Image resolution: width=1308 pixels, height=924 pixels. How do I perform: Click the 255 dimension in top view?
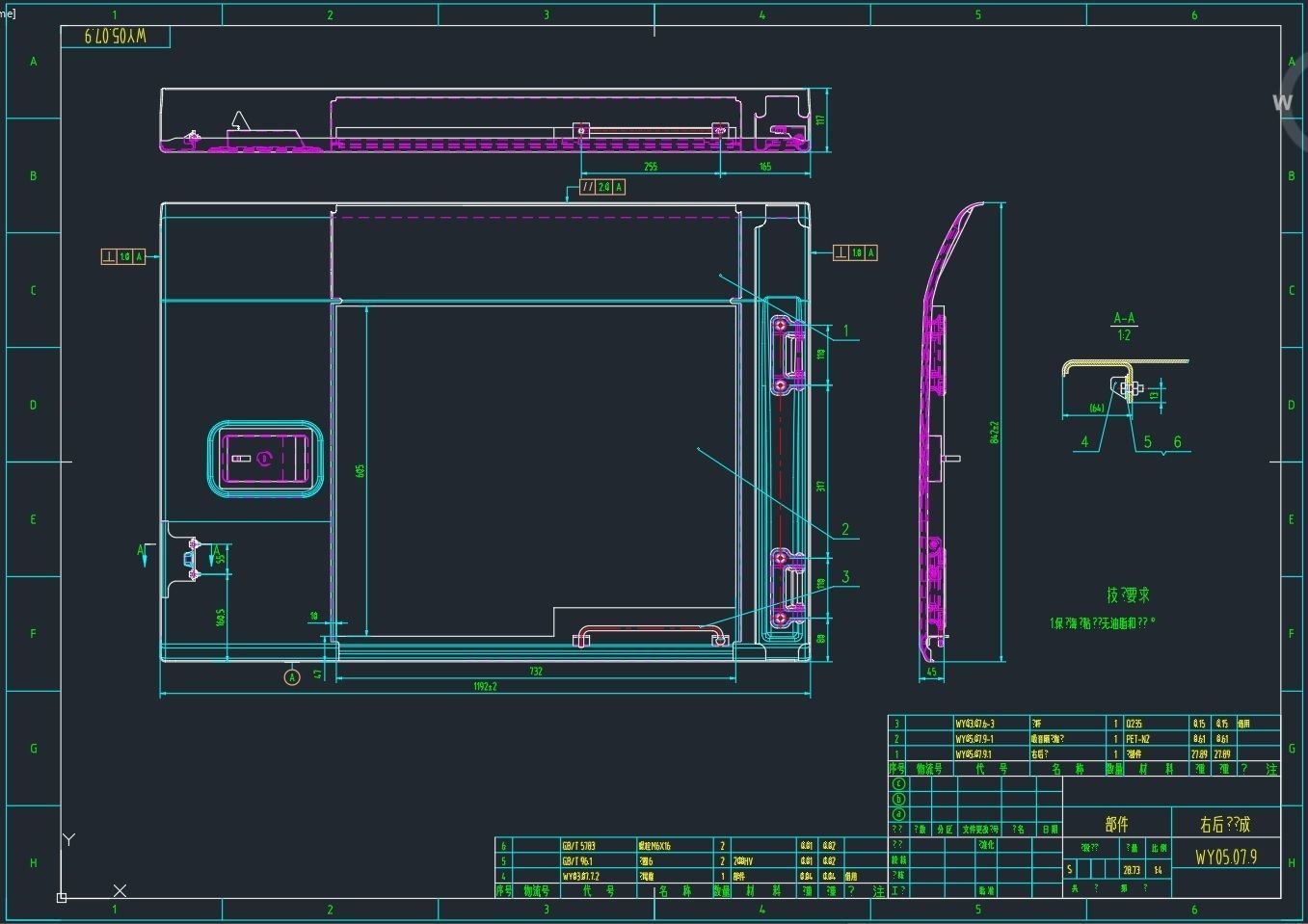651,167
